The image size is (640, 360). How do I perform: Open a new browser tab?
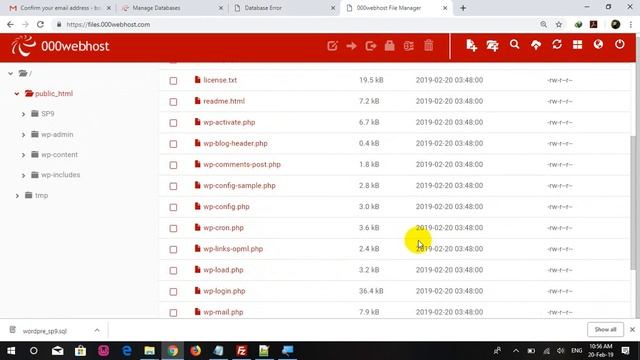click(463, 8)
